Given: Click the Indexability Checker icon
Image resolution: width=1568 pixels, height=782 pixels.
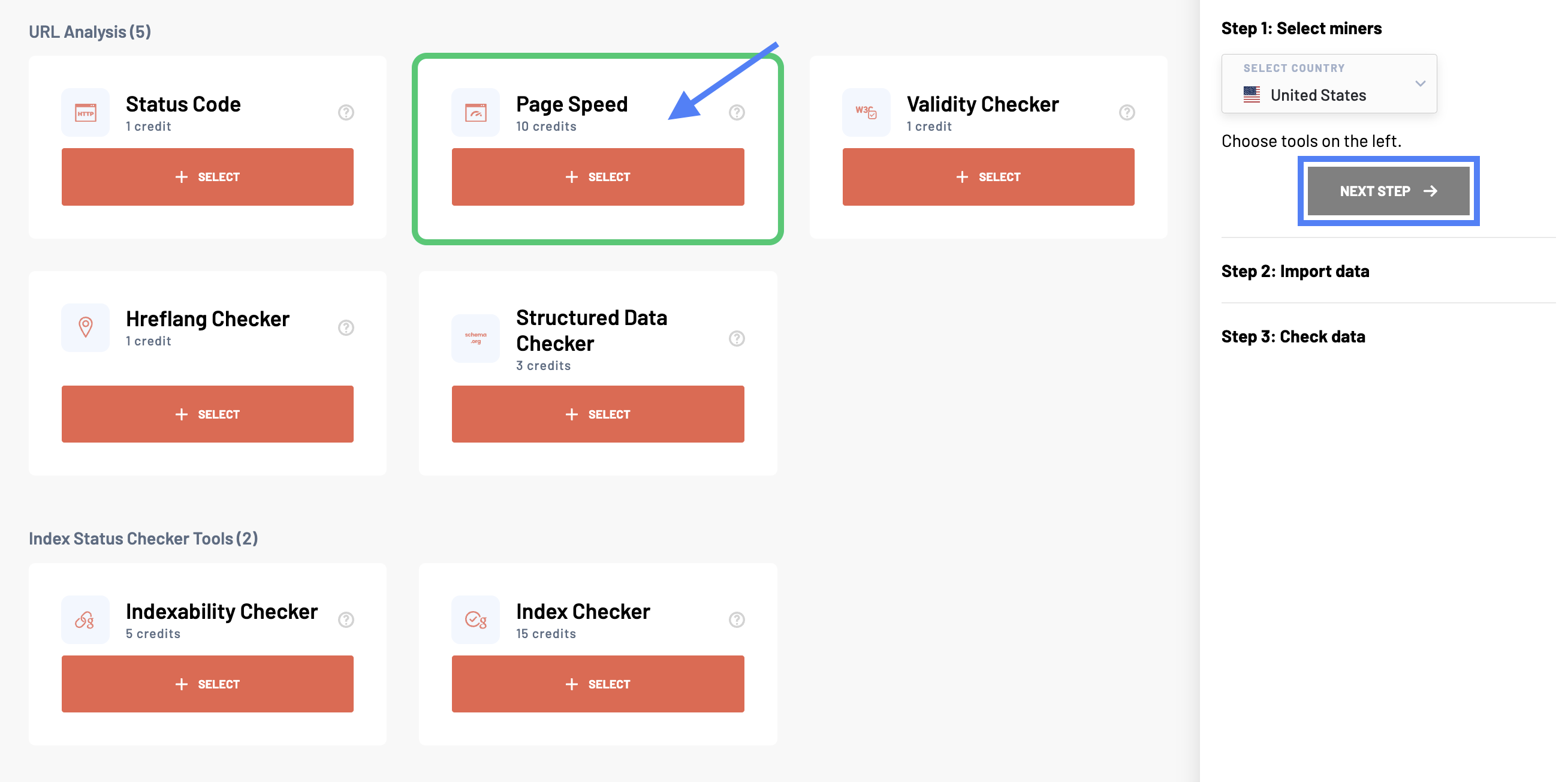Looking at the screenshot, I should coord(85,619).
